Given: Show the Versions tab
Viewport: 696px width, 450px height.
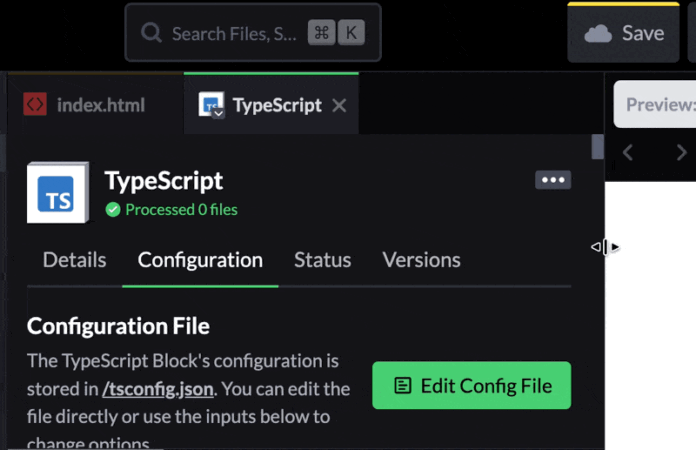Looking at the screenshot, I should pos(421,260).
